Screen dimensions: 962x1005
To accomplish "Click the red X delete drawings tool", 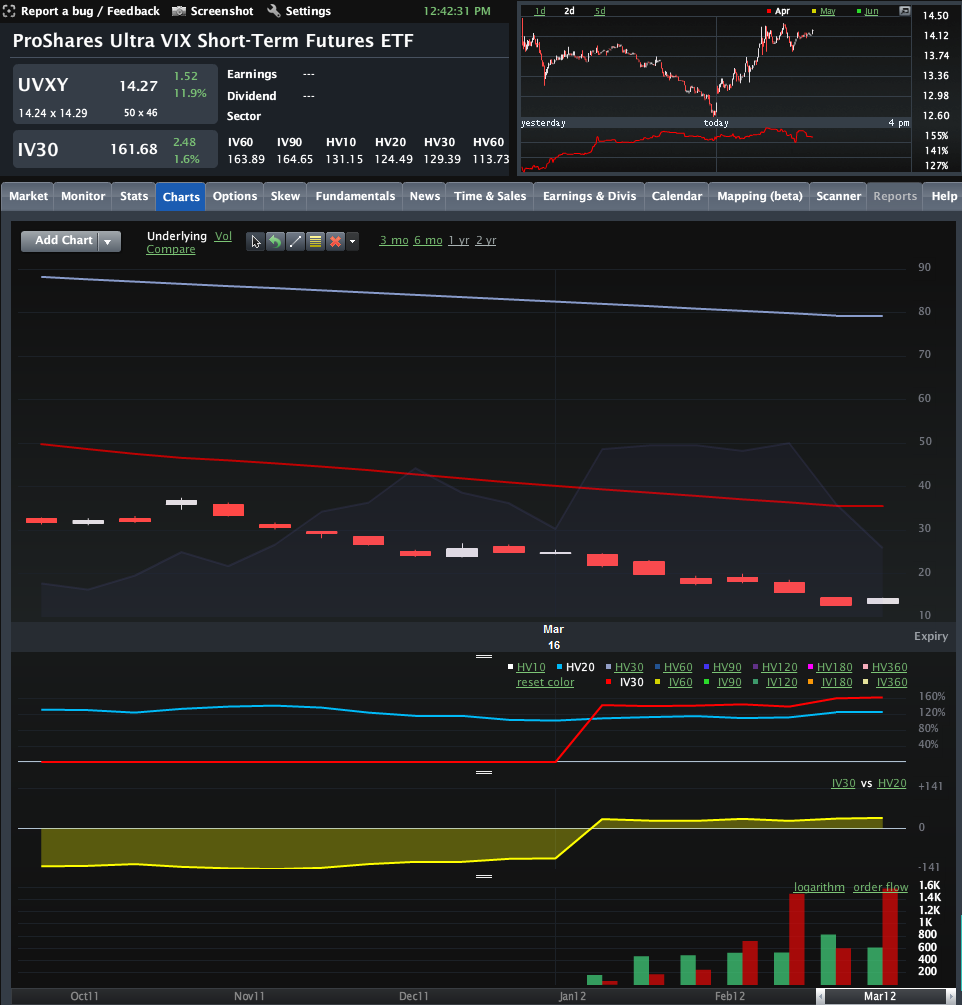I will 335,242.
